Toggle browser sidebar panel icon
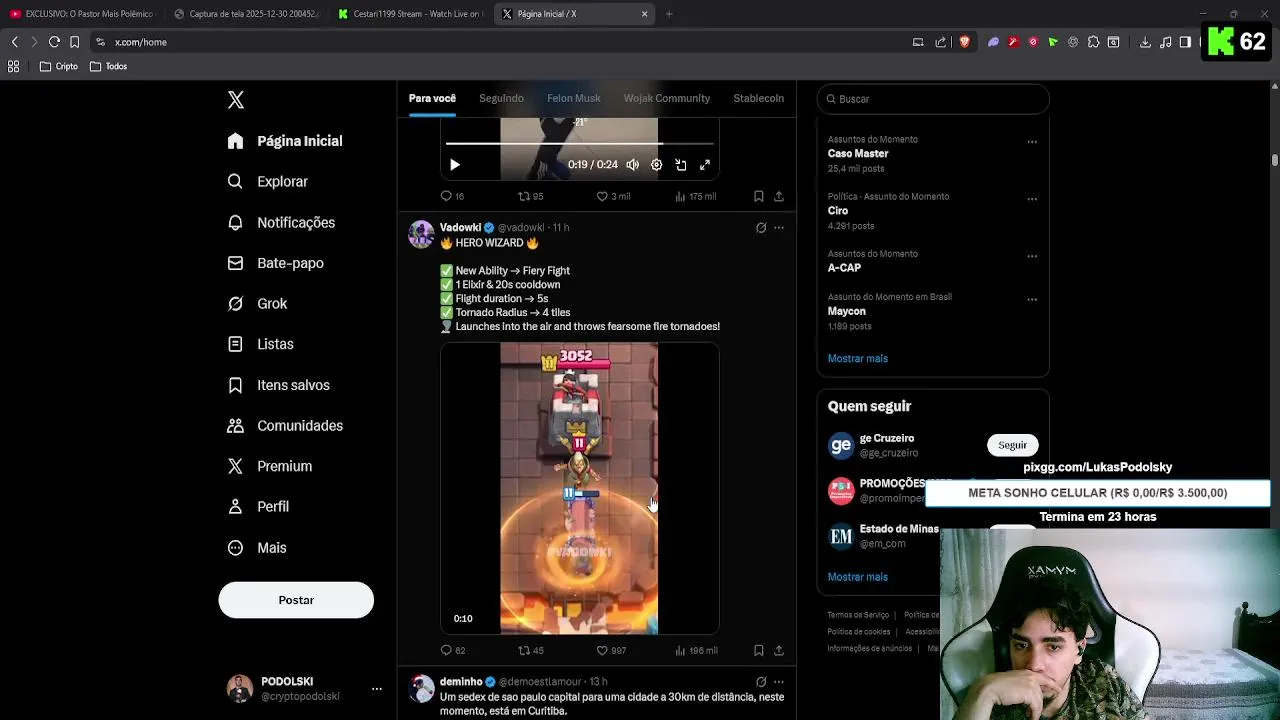This screenshot has height=720, width=1280. [x=1185, y=42]
